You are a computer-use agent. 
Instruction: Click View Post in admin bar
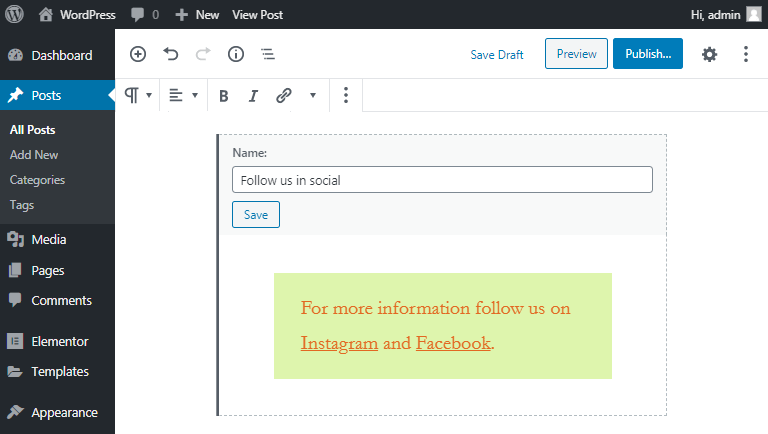258,15
